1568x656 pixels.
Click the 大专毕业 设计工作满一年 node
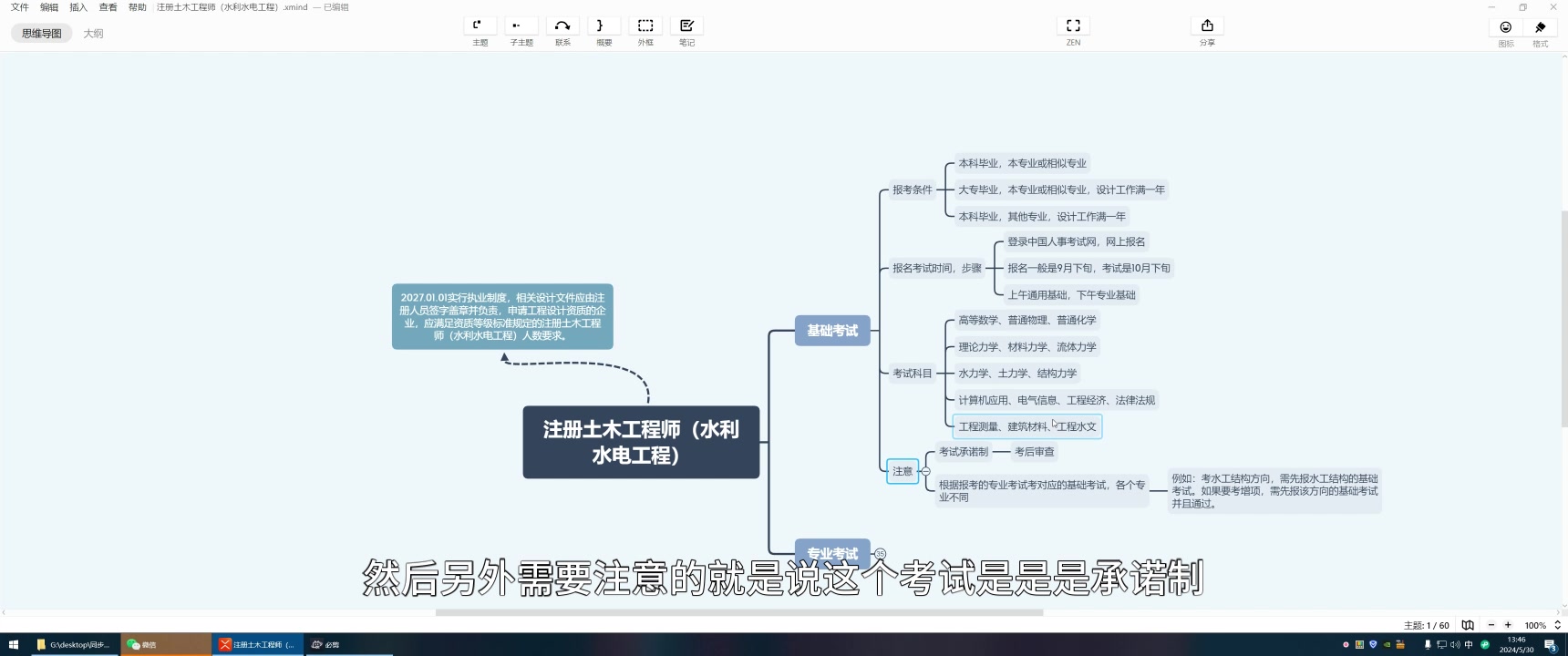click(x=1061, y=190)
